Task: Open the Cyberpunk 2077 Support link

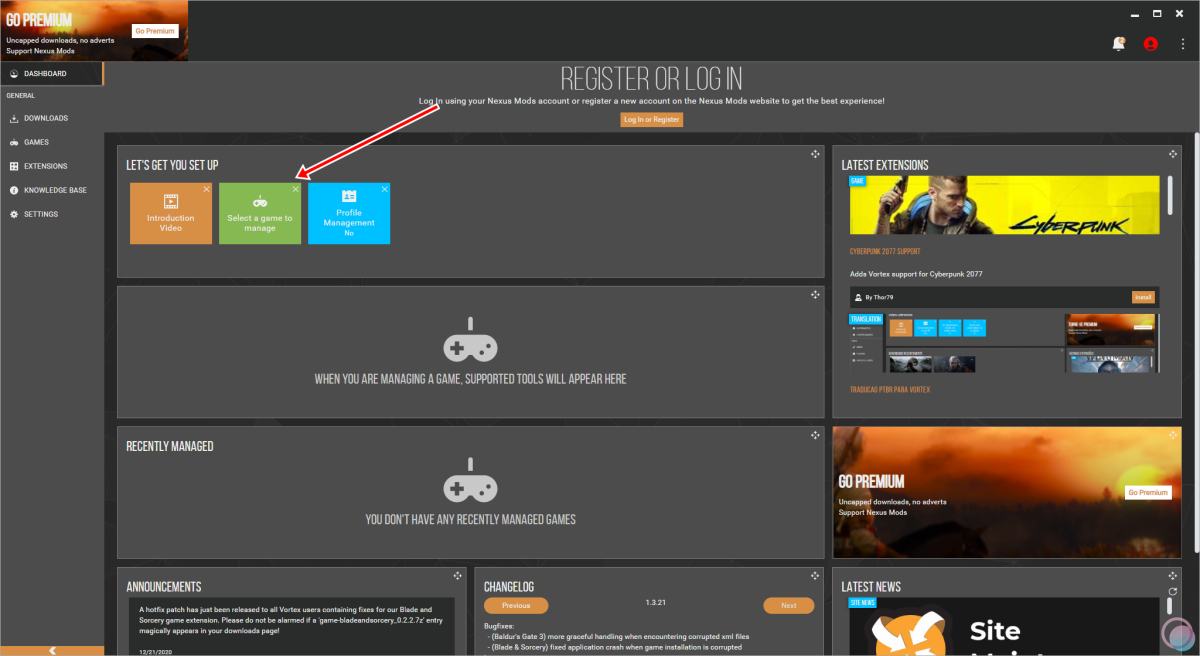Action: tap(885, 252)
